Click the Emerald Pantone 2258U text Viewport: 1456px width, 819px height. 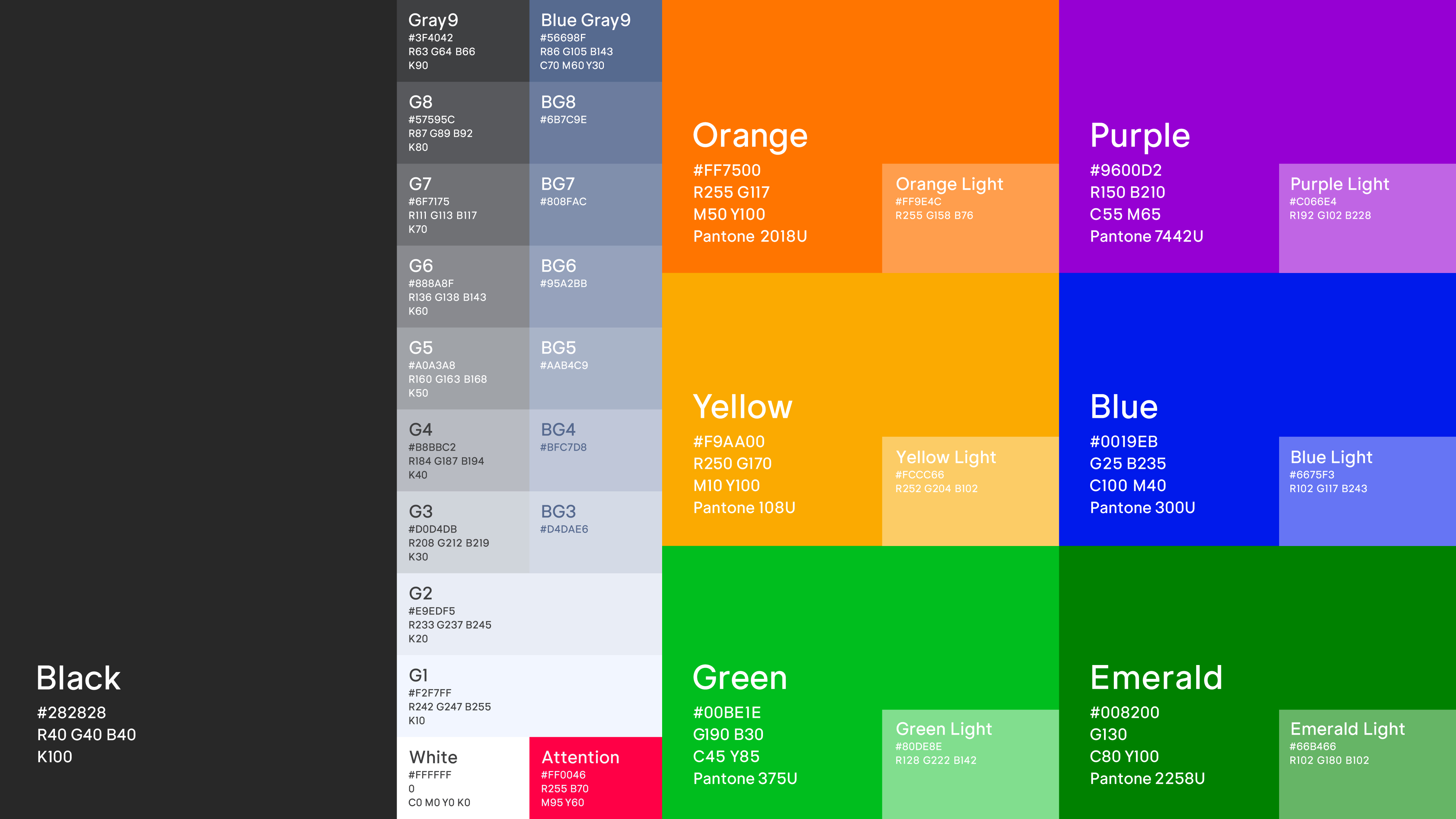(1147, 778)
